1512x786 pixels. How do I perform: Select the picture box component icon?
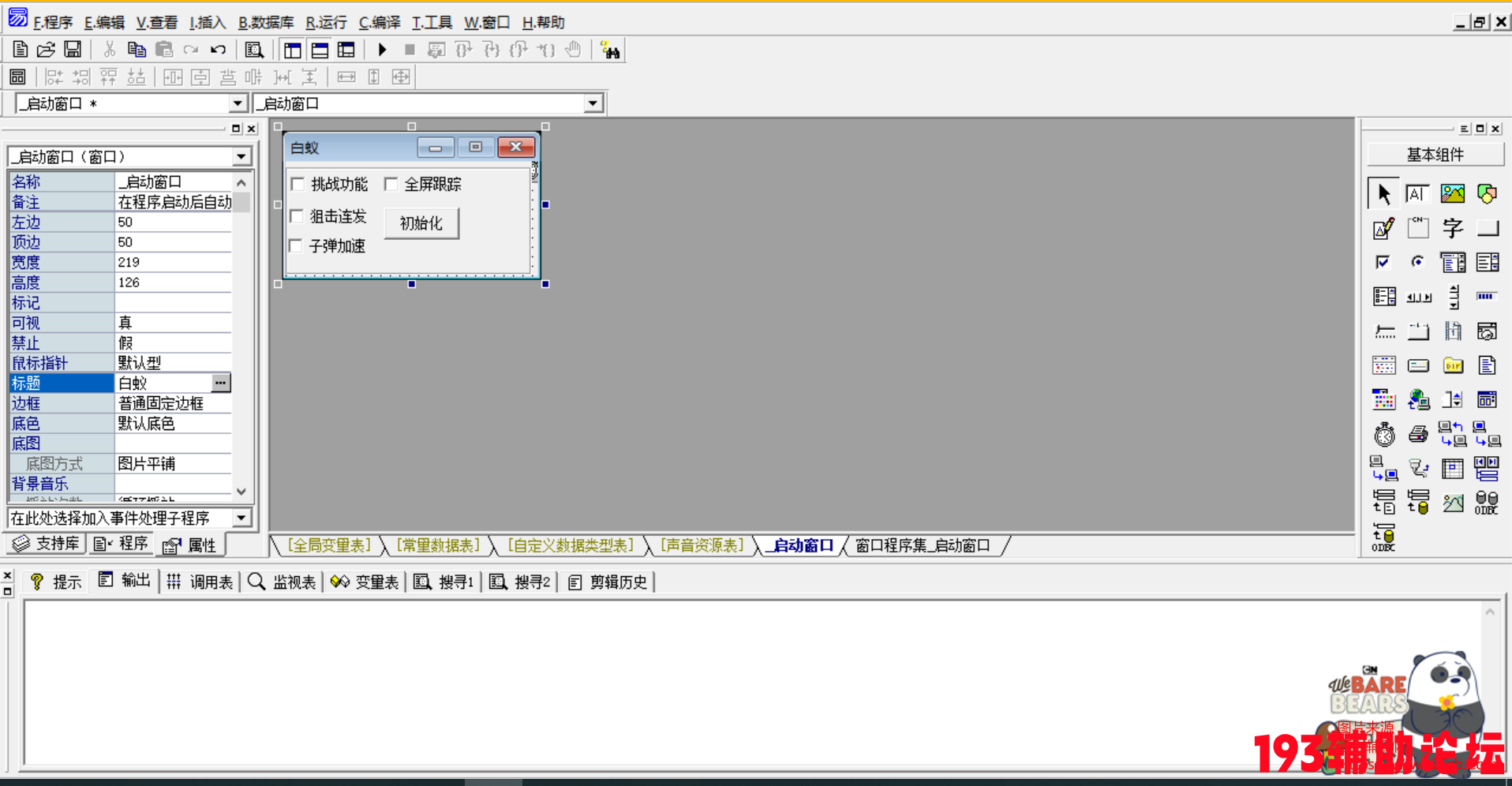[x=1452, y=193]
